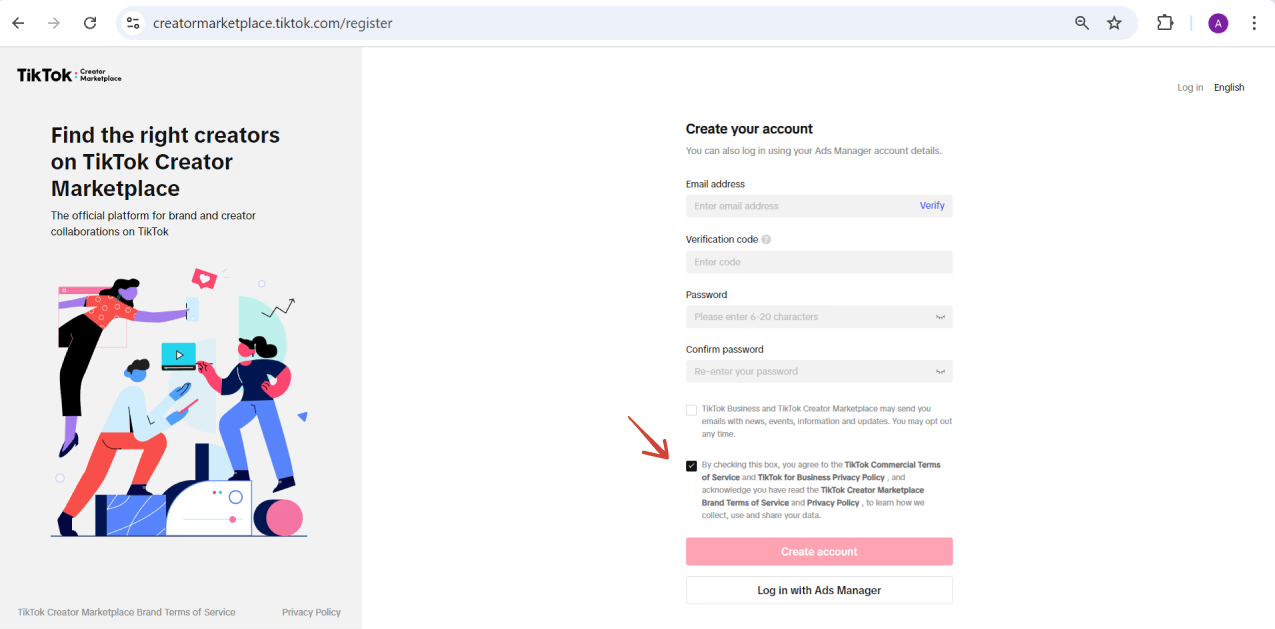Enable the marketing emails checkbox
The height and width of the screenshot is (629, 1275).
coord(691,409)
